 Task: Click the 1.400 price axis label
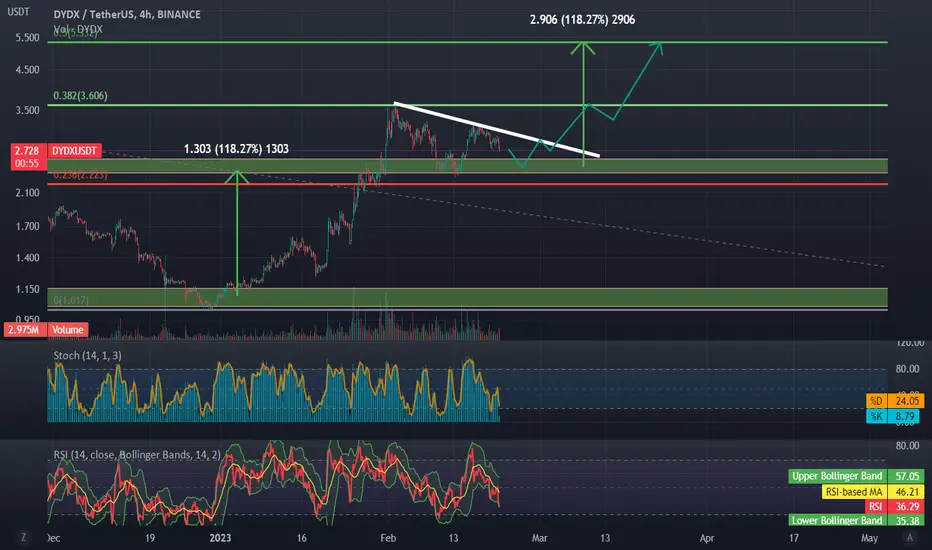(x=27, y=257)
